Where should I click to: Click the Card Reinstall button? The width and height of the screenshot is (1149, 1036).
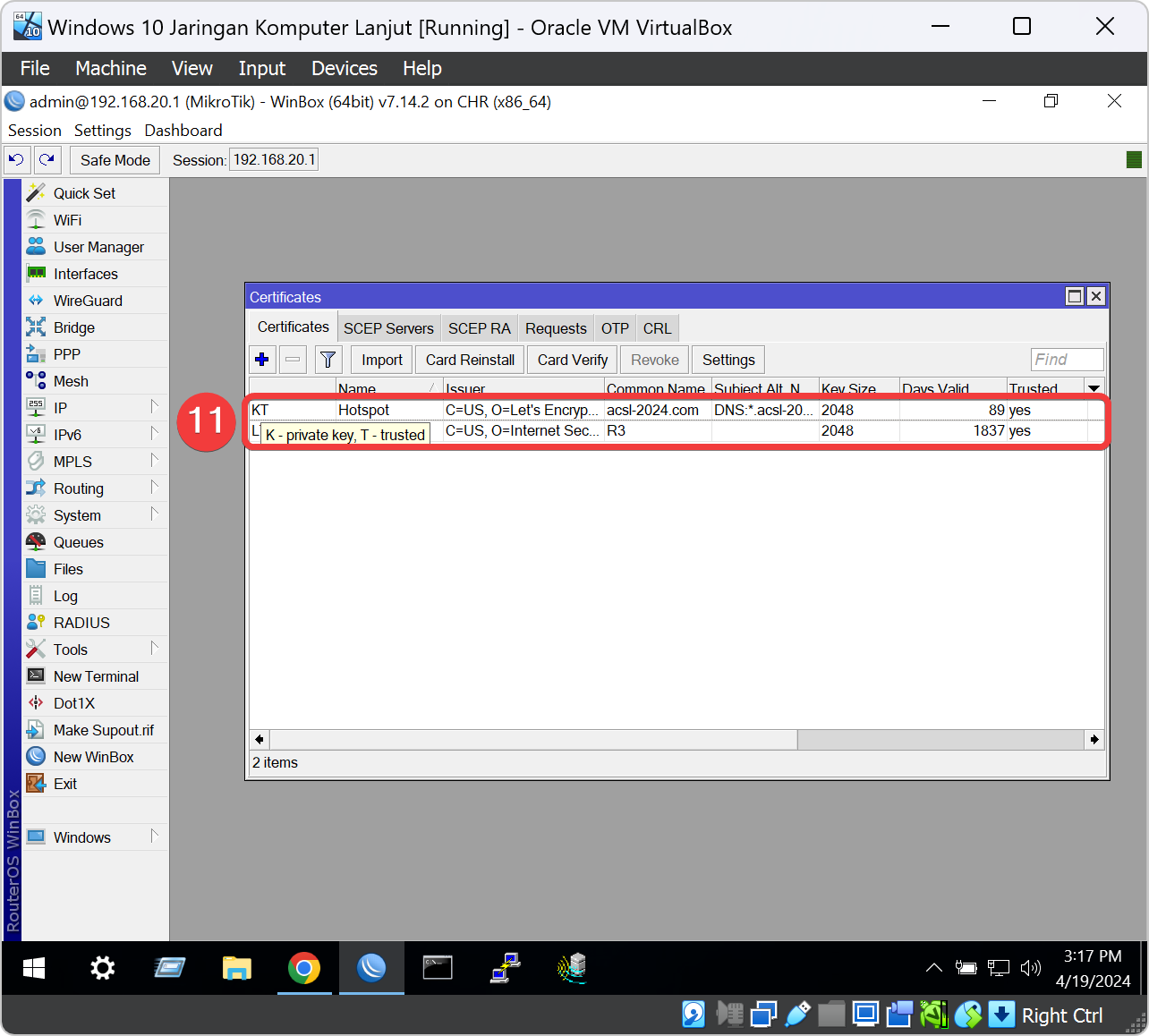click(x=470, y=360)
